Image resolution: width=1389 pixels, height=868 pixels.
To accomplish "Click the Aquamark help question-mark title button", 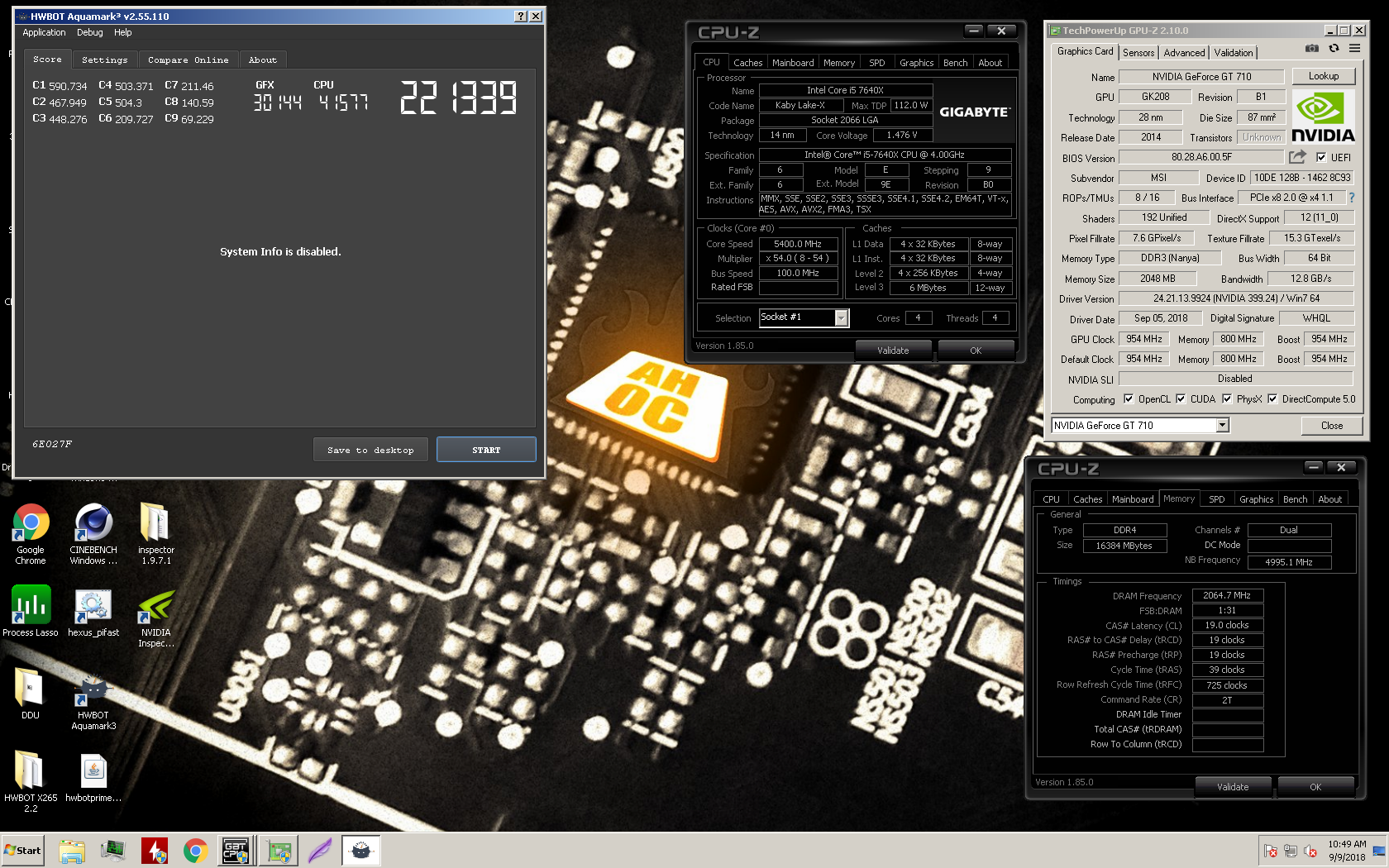I will click(x=520, y=17).
